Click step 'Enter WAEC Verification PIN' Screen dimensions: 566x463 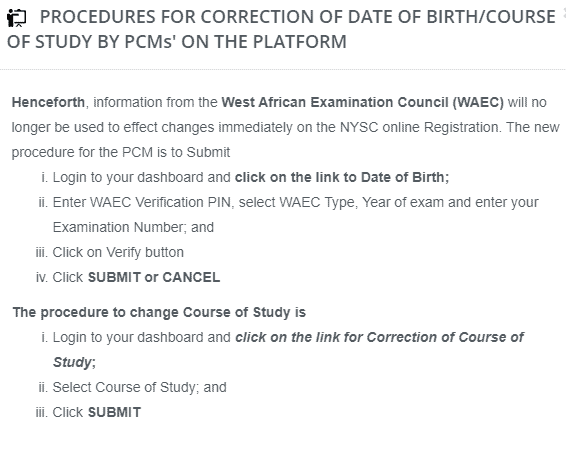[x=142, y=202]
